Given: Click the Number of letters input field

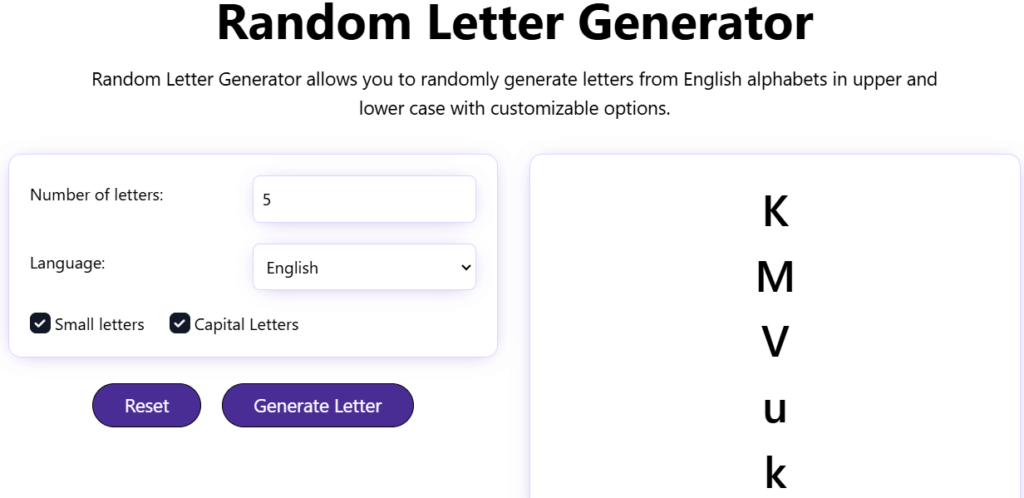Looking at the screenshot, I should click(x=364, y=199).
